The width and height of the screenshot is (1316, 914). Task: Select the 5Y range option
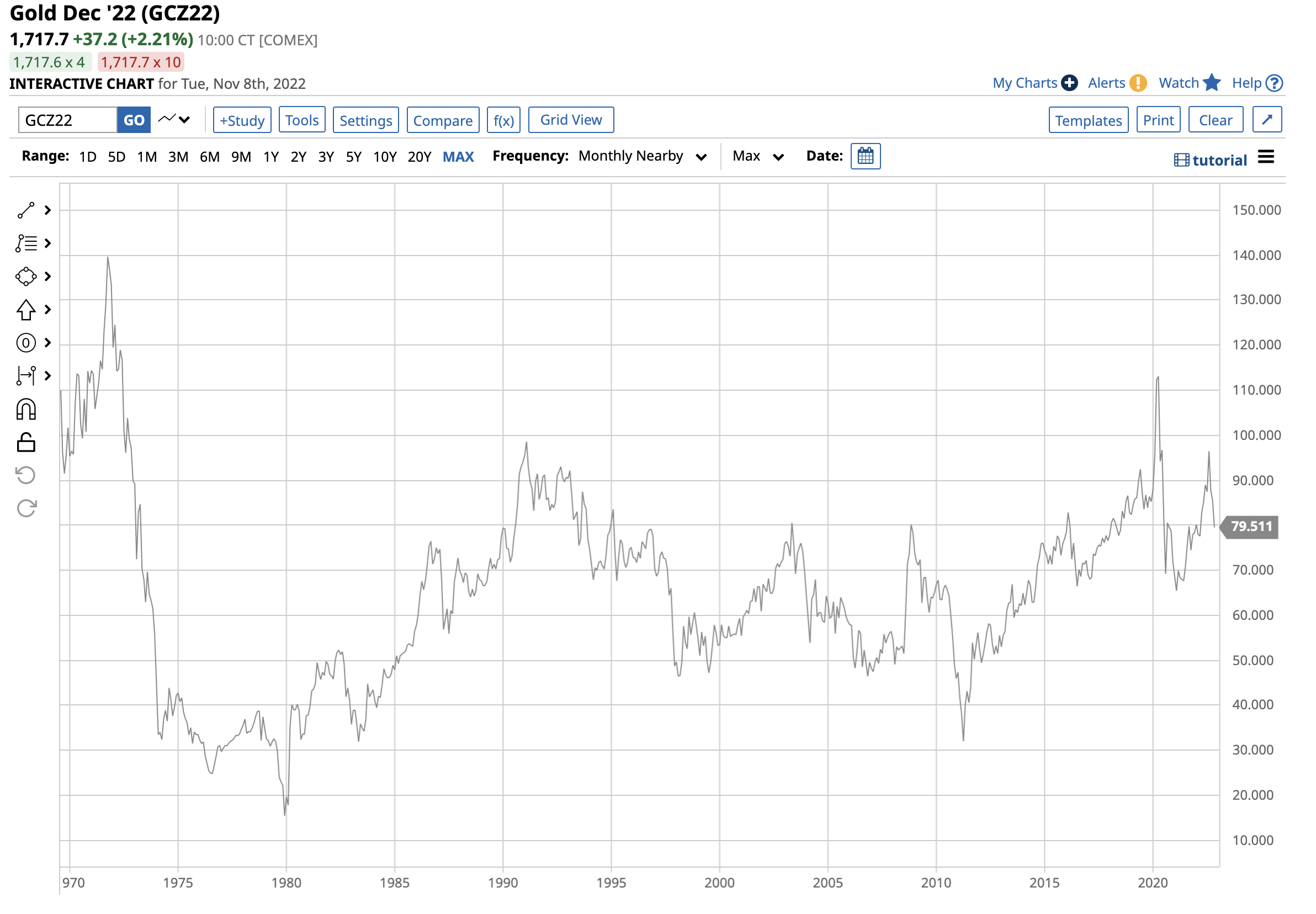(x=354, y=157)
